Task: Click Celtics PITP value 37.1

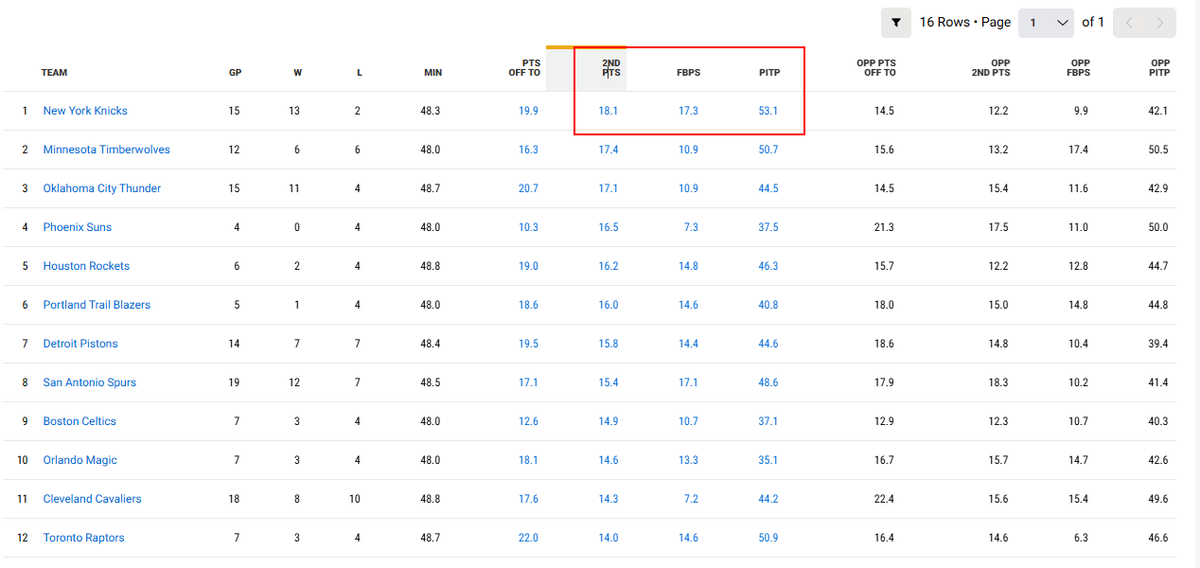Action: [768, 422]
